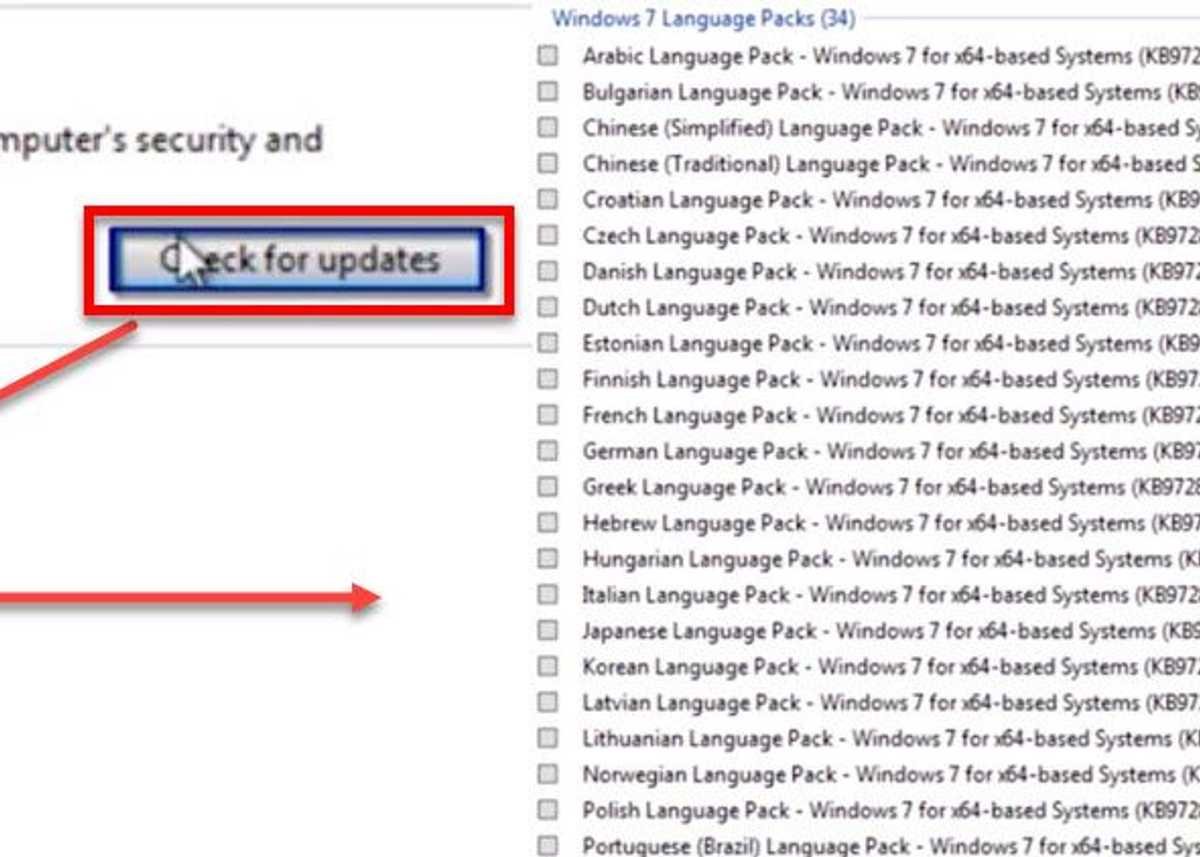The height and width of the screenshot is (857, 1200).
Task: Tick the Norwegian Language Pack checkbox
Action: pyautogui.click(x=547, y=775)
